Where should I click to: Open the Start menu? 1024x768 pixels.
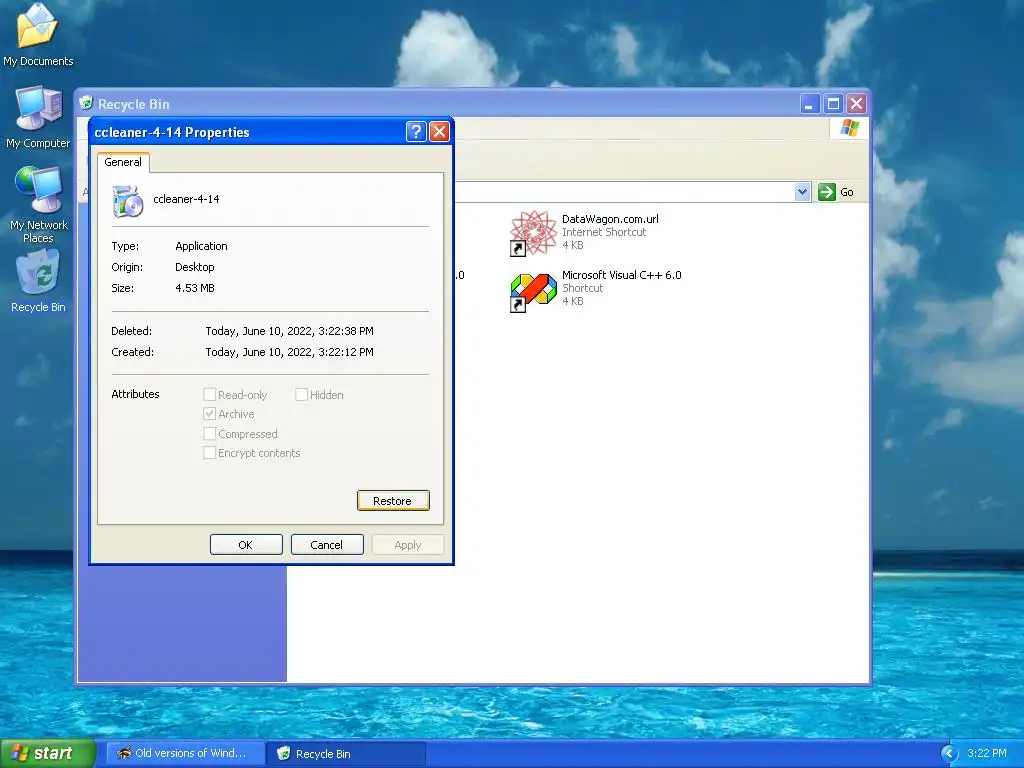(47, 753)
